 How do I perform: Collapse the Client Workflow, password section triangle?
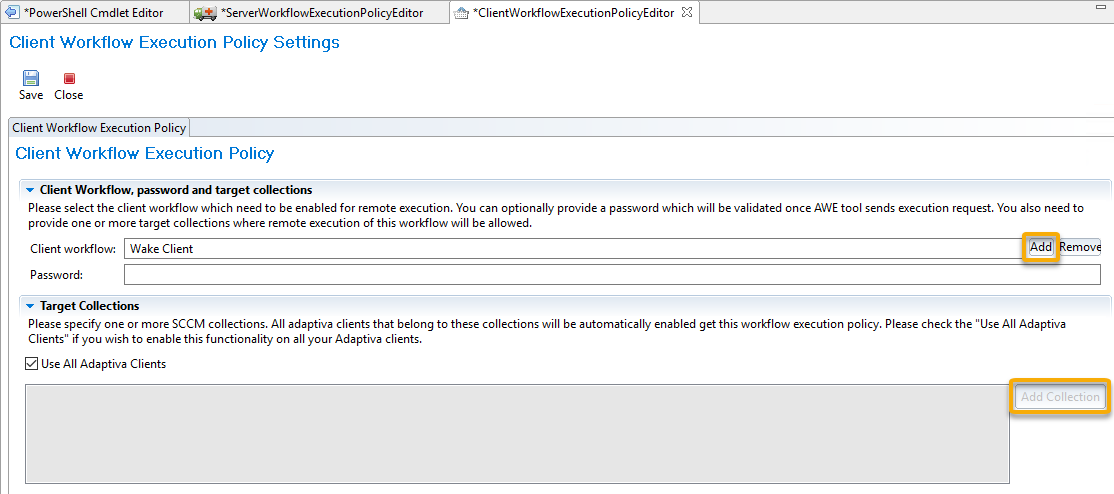30,190
